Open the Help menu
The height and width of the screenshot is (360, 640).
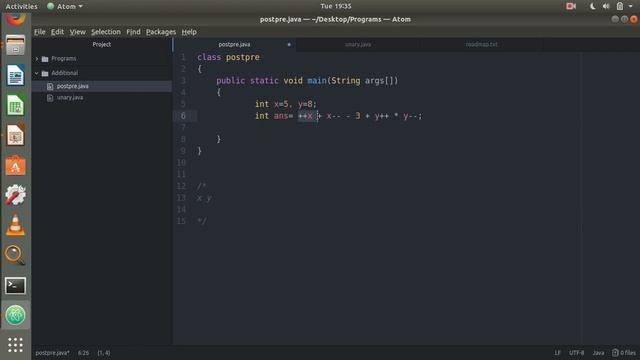pyautogui.click(x=189, y=32)
